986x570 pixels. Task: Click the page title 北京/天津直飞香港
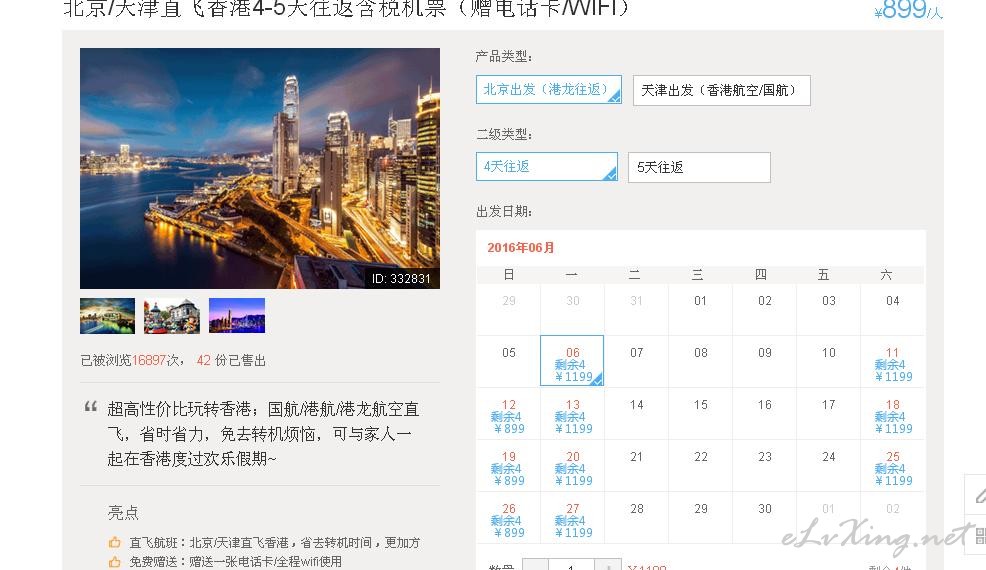(345, 8)
